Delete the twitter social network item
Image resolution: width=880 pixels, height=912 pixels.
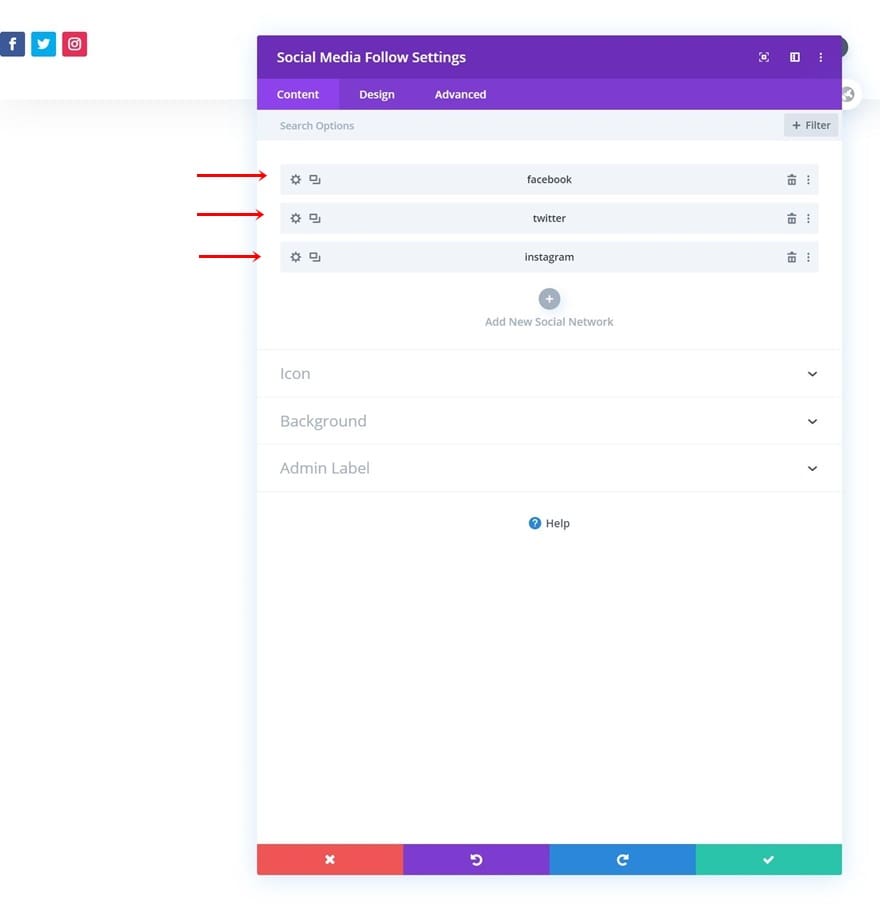(x=792, y=219)
